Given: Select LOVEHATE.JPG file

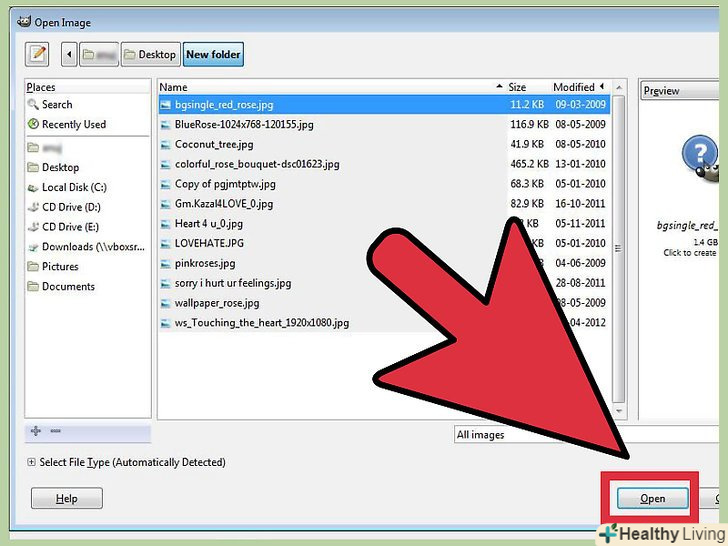Looking at the screenshot, I should point(384,243).
